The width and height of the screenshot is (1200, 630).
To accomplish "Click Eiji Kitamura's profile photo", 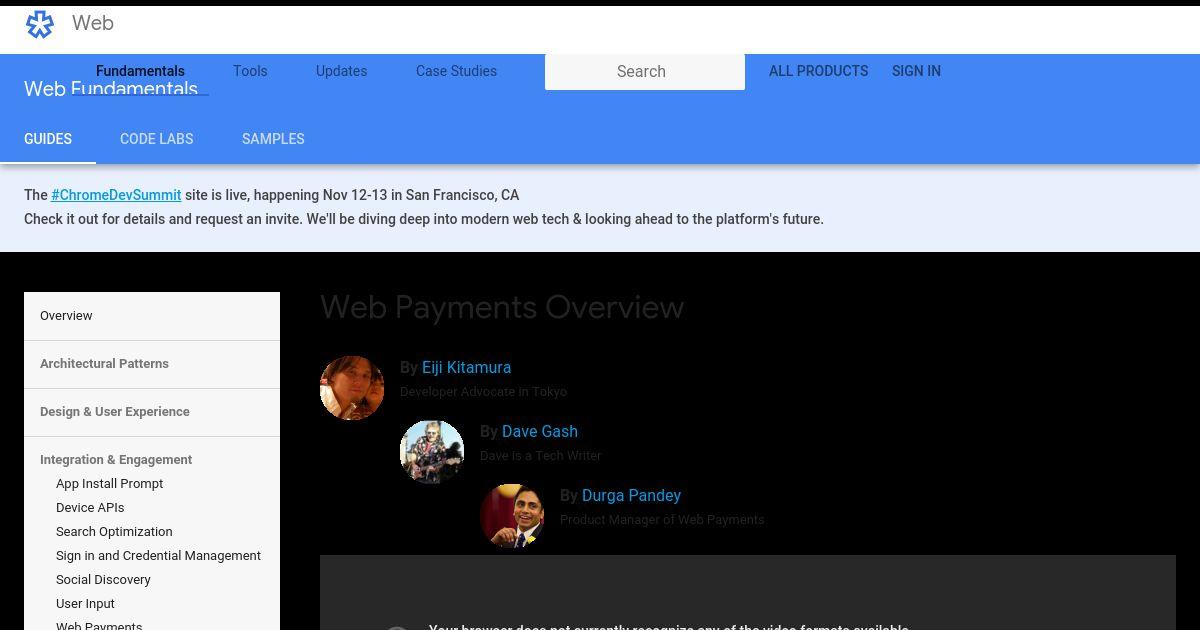I will point(352,388).
